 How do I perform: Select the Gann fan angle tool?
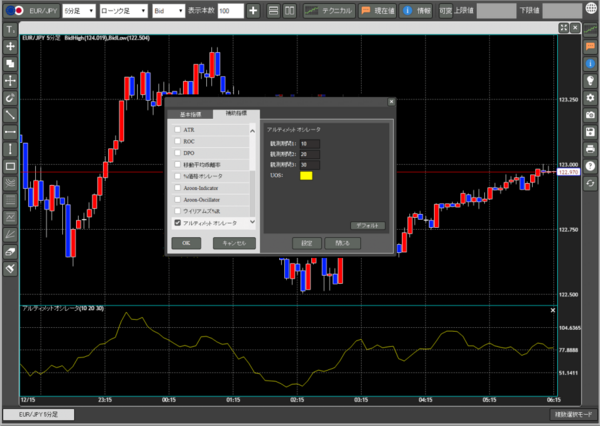tap(10, 235)
